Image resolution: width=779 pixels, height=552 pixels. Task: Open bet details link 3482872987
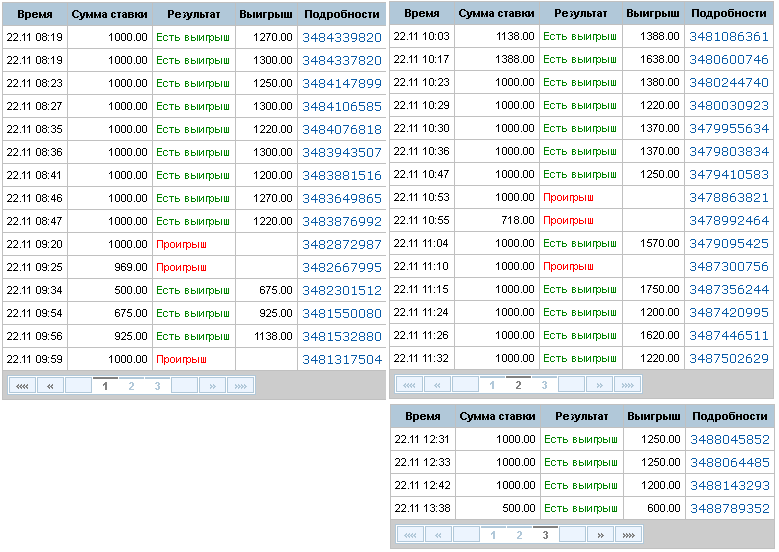click(x=342, y=245)
